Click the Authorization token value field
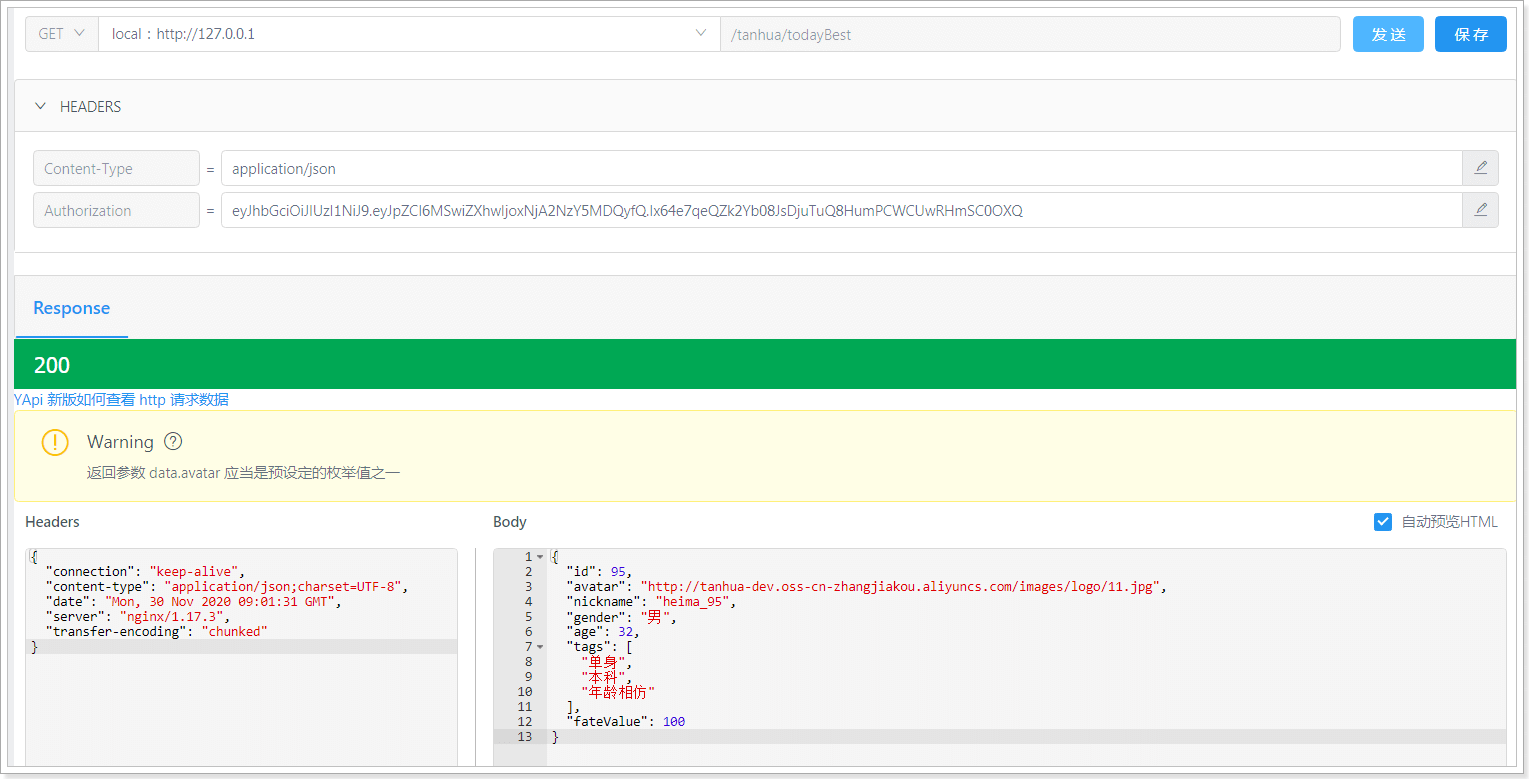This screenshot has height=779, width=1529. coord(841,210)
